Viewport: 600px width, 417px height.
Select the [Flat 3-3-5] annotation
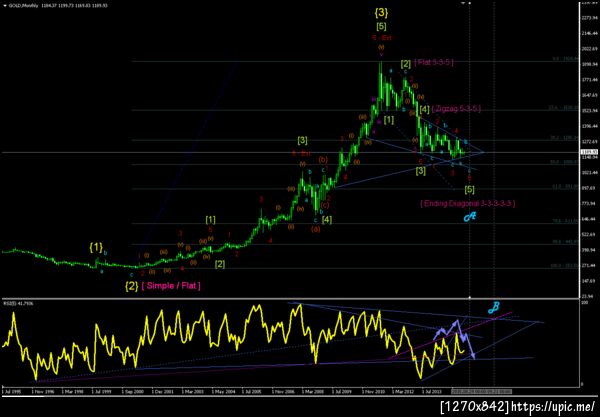[434, 62]
